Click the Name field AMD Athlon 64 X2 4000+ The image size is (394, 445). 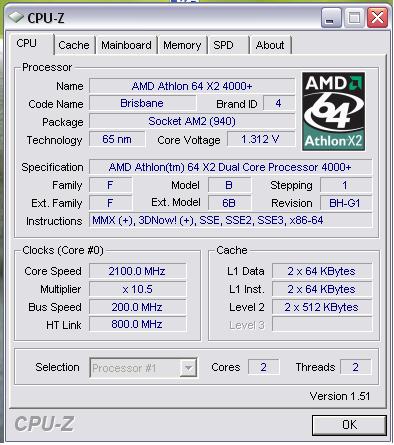click(192, 86)
